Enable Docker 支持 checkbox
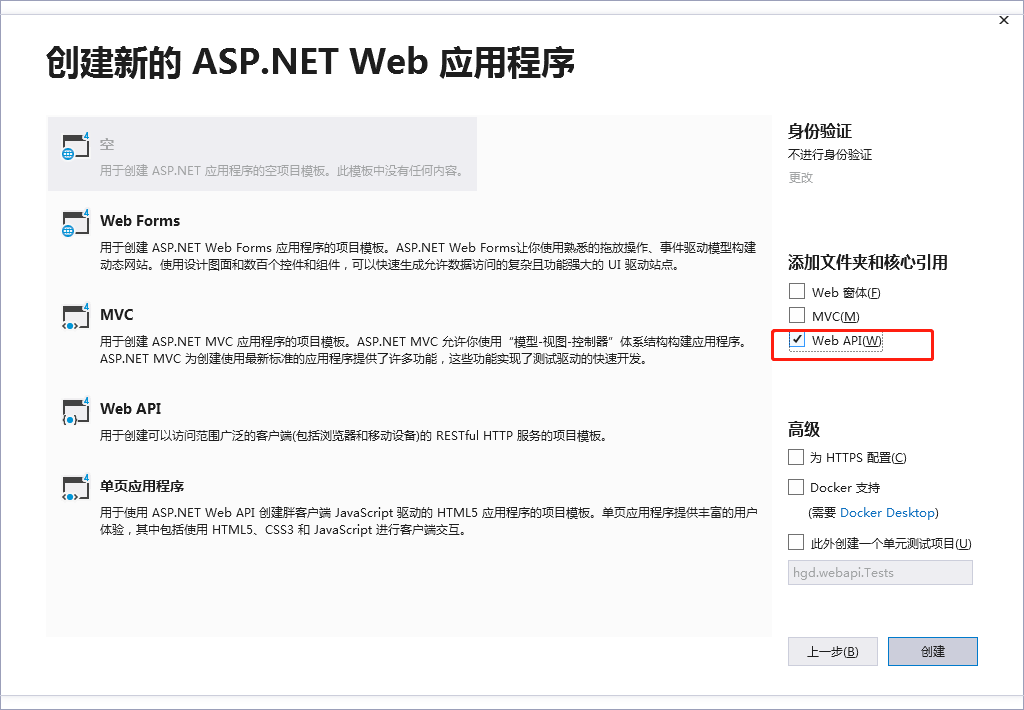1024x710 pixels. [794, 486]
